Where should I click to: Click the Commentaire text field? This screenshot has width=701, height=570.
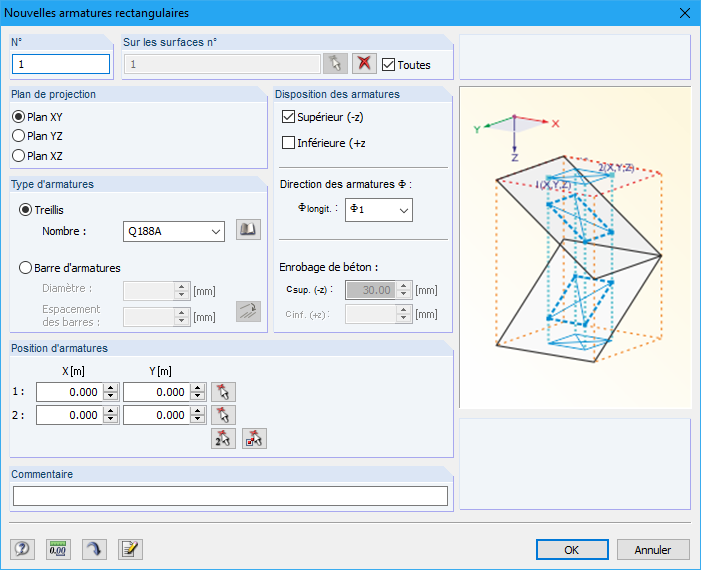pyautogui.click(x=230, y=496)
